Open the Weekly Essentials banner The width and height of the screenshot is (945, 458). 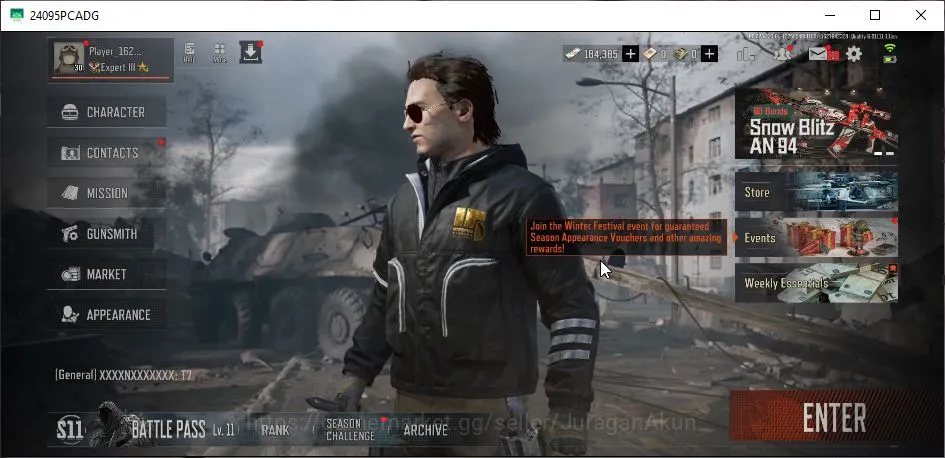point(816,283)
